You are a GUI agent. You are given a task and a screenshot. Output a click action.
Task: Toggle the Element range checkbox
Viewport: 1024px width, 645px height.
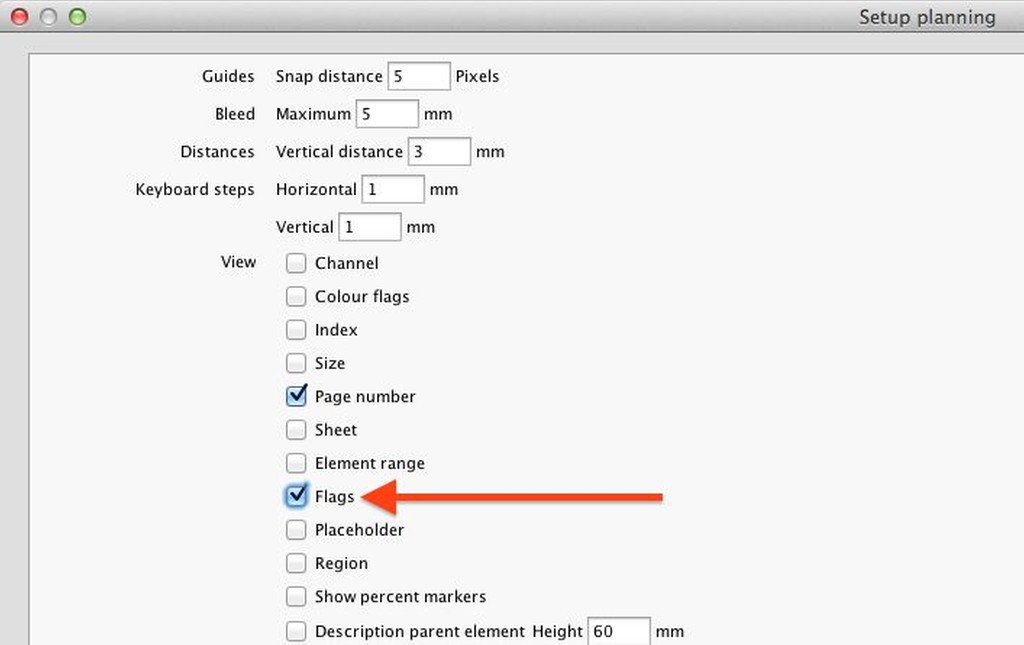point(296,463)
